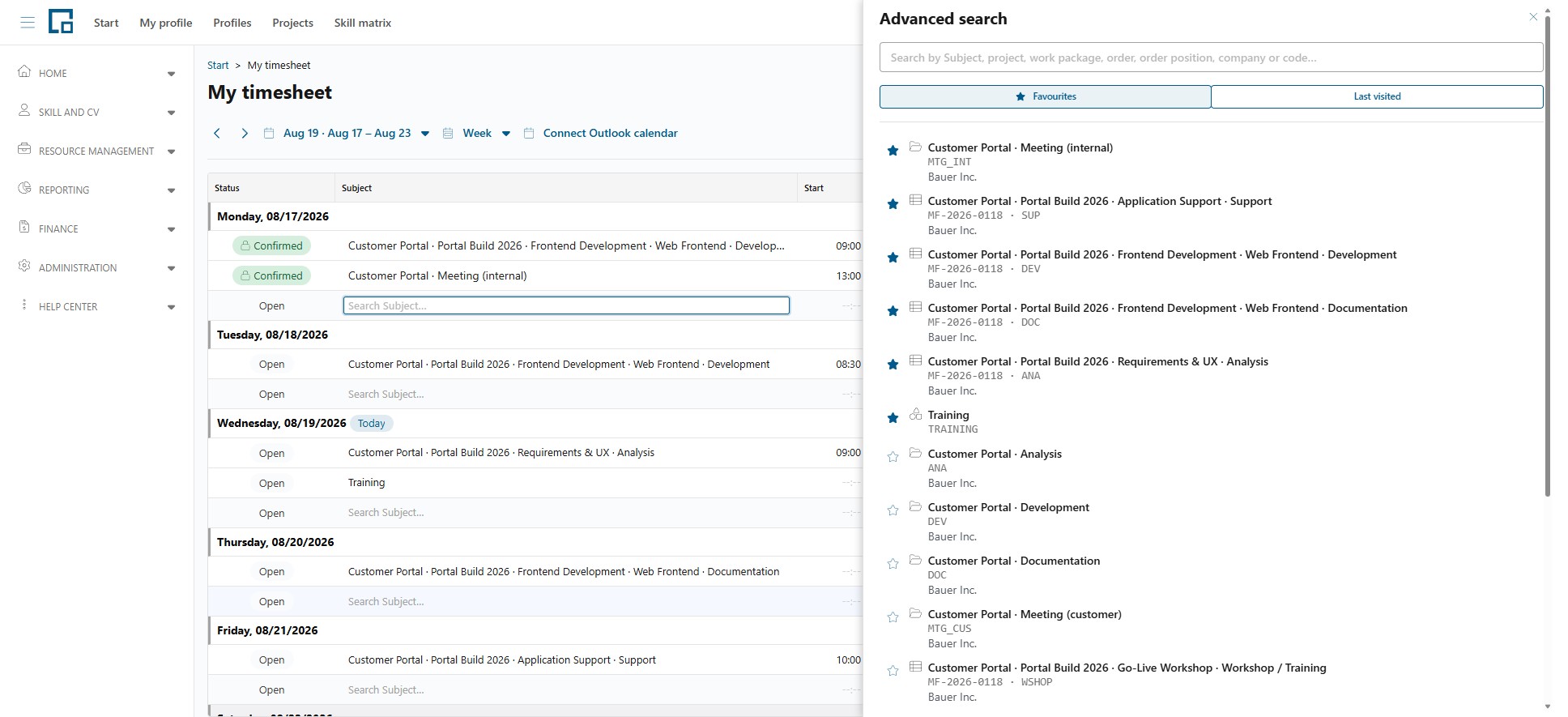
Task: Click the Help Center dots icon
Action: 24,305
